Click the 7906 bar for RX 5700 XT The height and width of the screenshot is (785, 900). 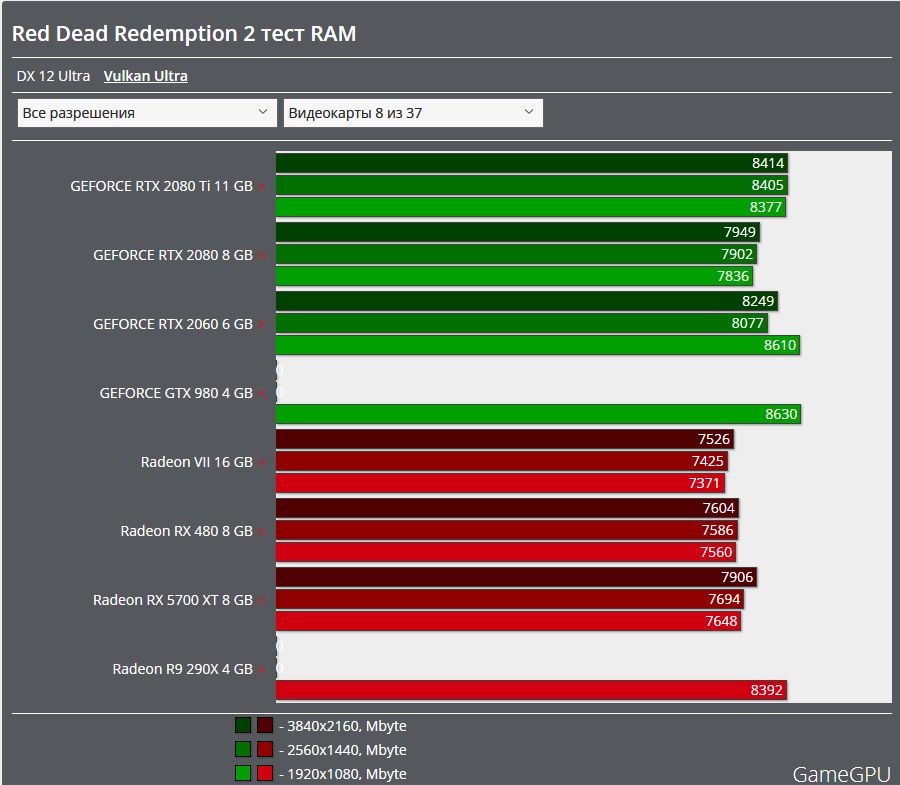click(x=516, y=577)
